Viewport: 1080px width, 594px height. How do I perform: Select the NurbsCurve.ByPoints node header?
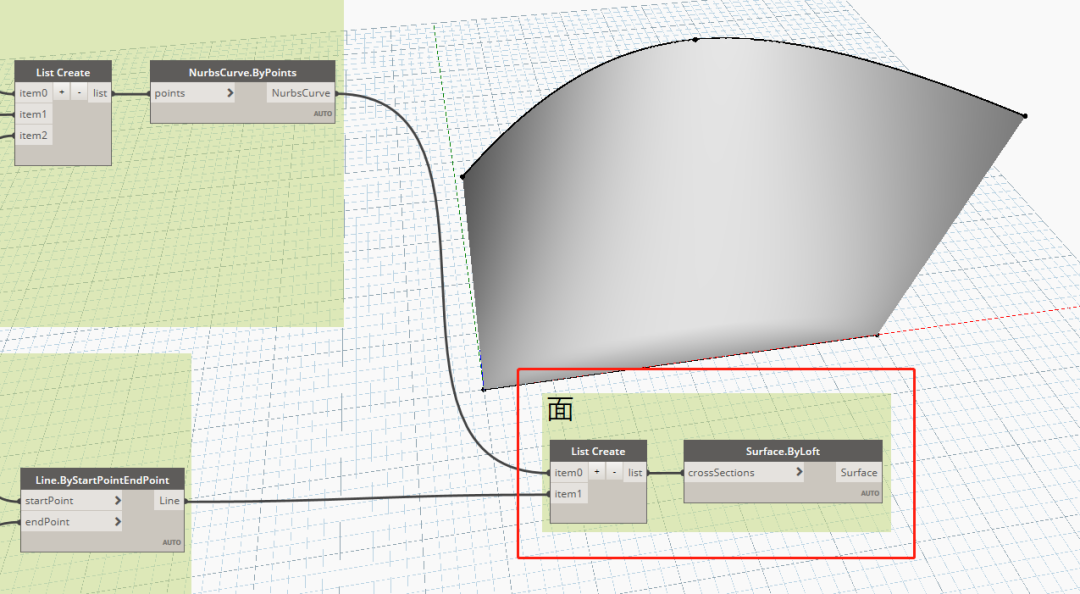pyautogui.click(x=242, y=72)
